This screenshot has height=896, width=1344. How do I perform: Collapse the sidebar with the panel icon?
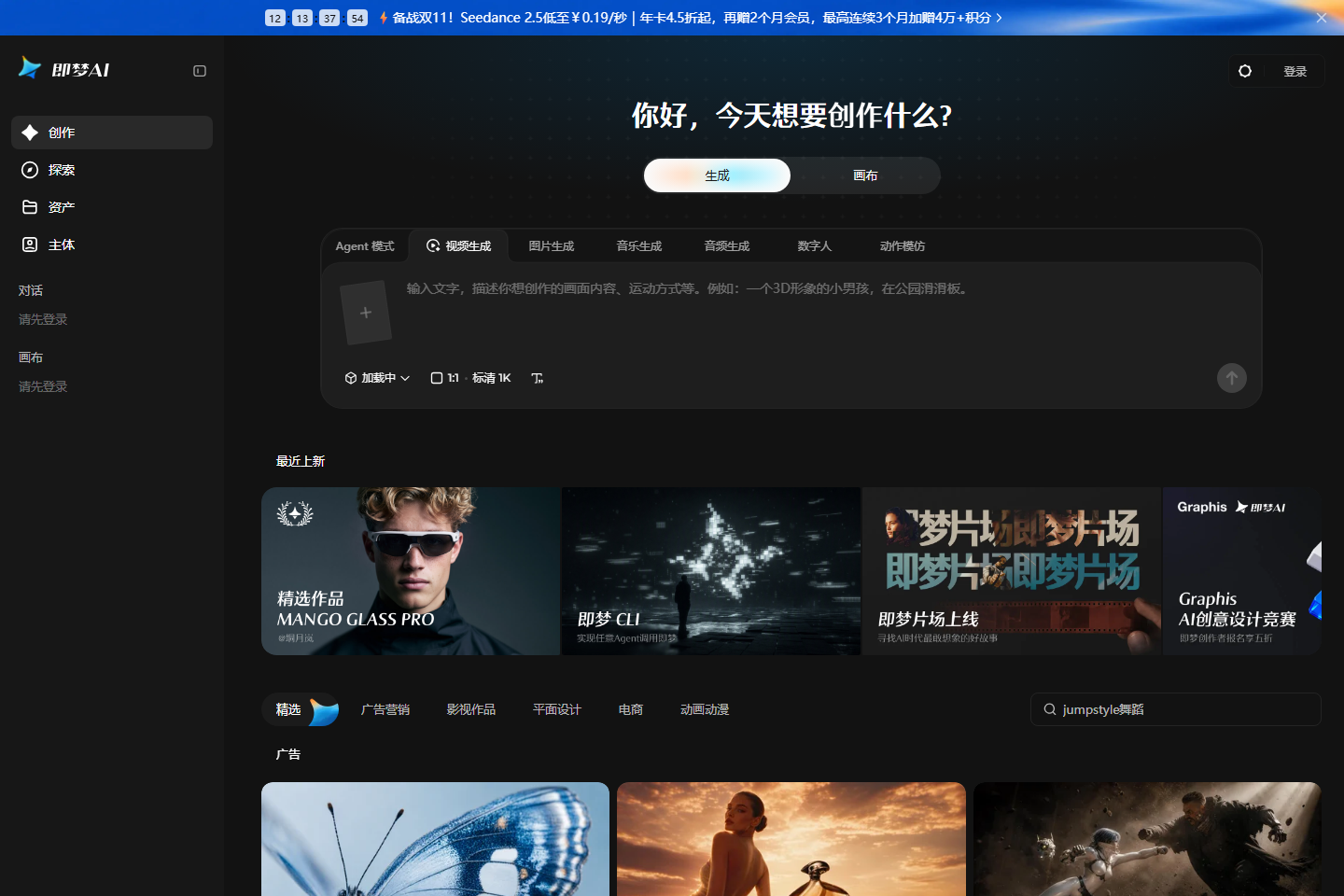[200, 71]
